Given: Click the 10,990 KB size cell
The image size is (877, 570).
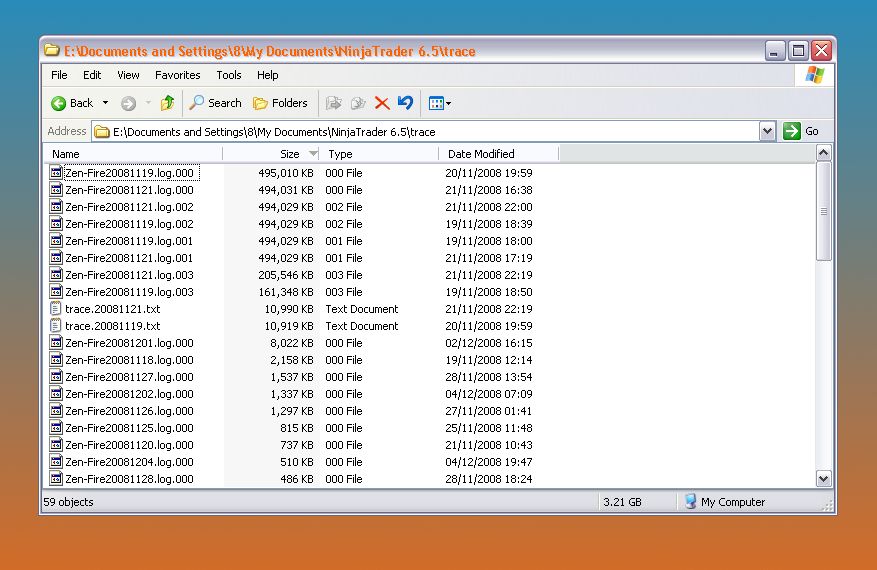Looking at the screenshot, I should click(x=289, y=309).
